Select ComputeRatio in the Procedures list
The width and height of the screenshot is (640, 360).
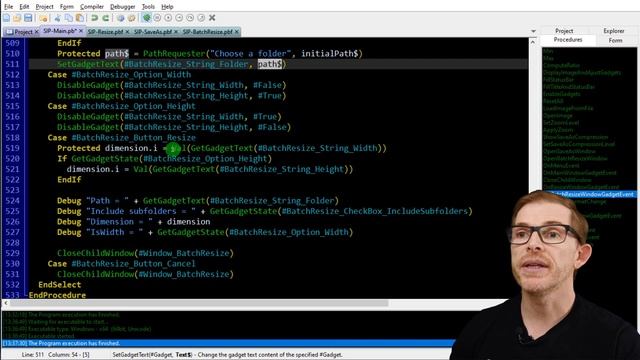pos(561,65)
